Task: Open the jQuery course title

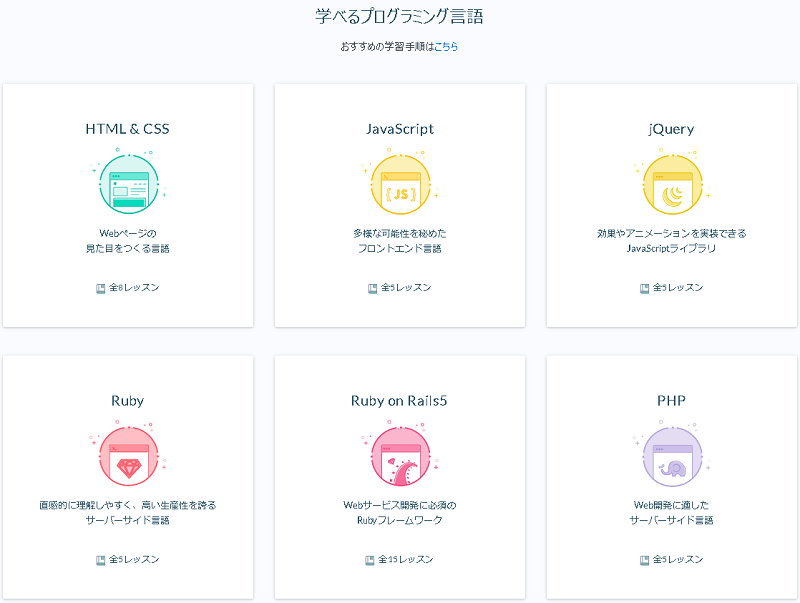Action: pos(671,129)
